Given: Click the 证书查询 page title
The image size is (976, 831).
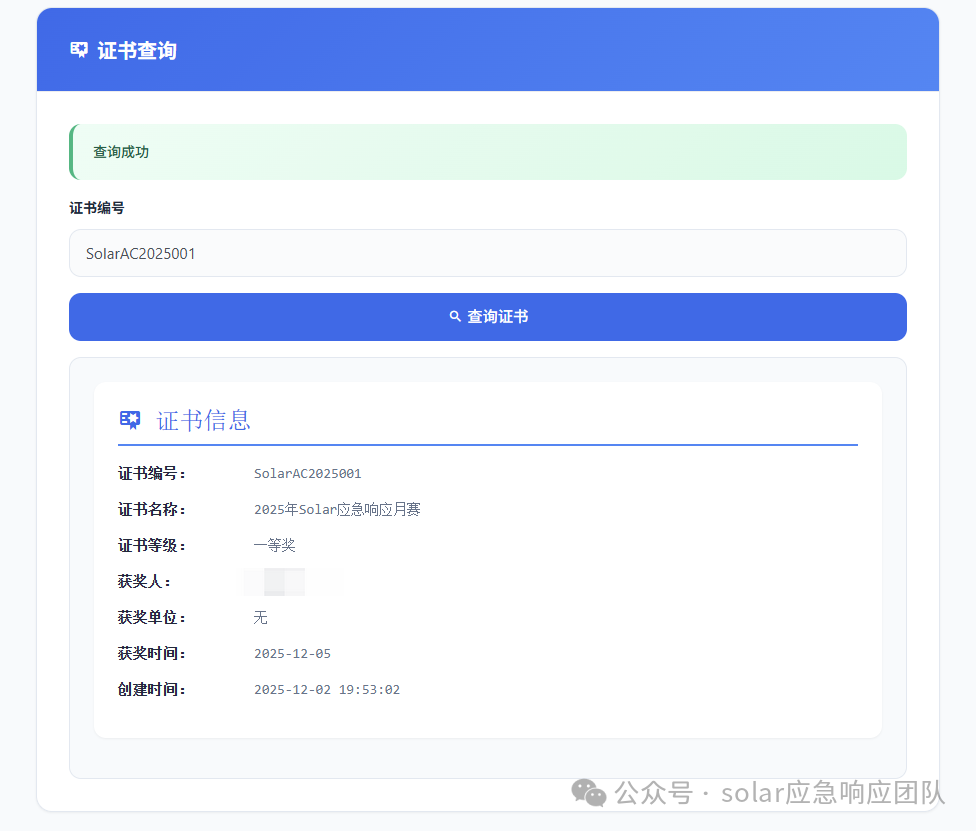Looking at the screenshot, I should coord(137,50).
